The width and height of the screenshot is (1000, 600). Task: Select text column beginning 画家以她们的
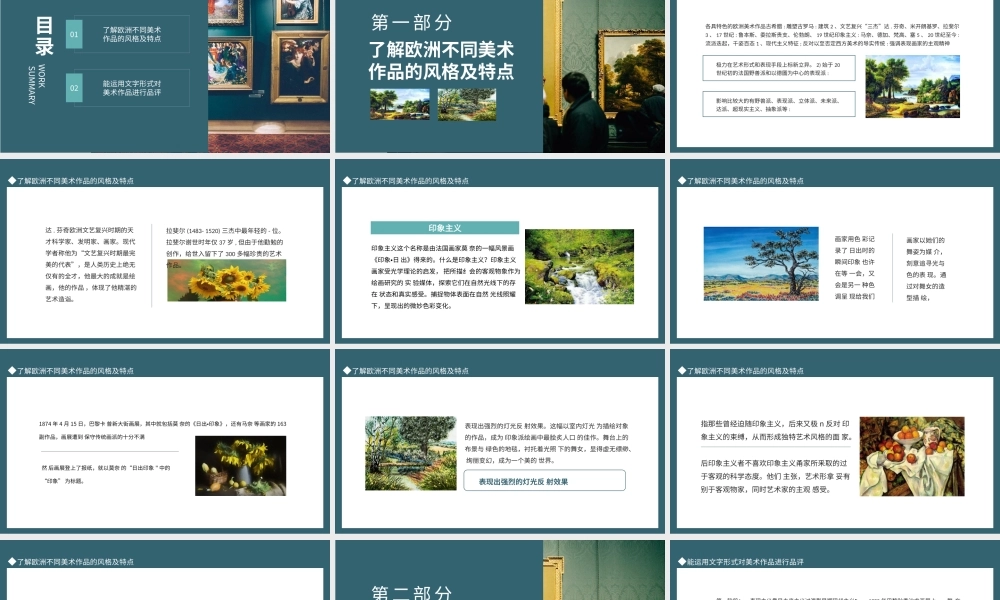click(926, 269)
